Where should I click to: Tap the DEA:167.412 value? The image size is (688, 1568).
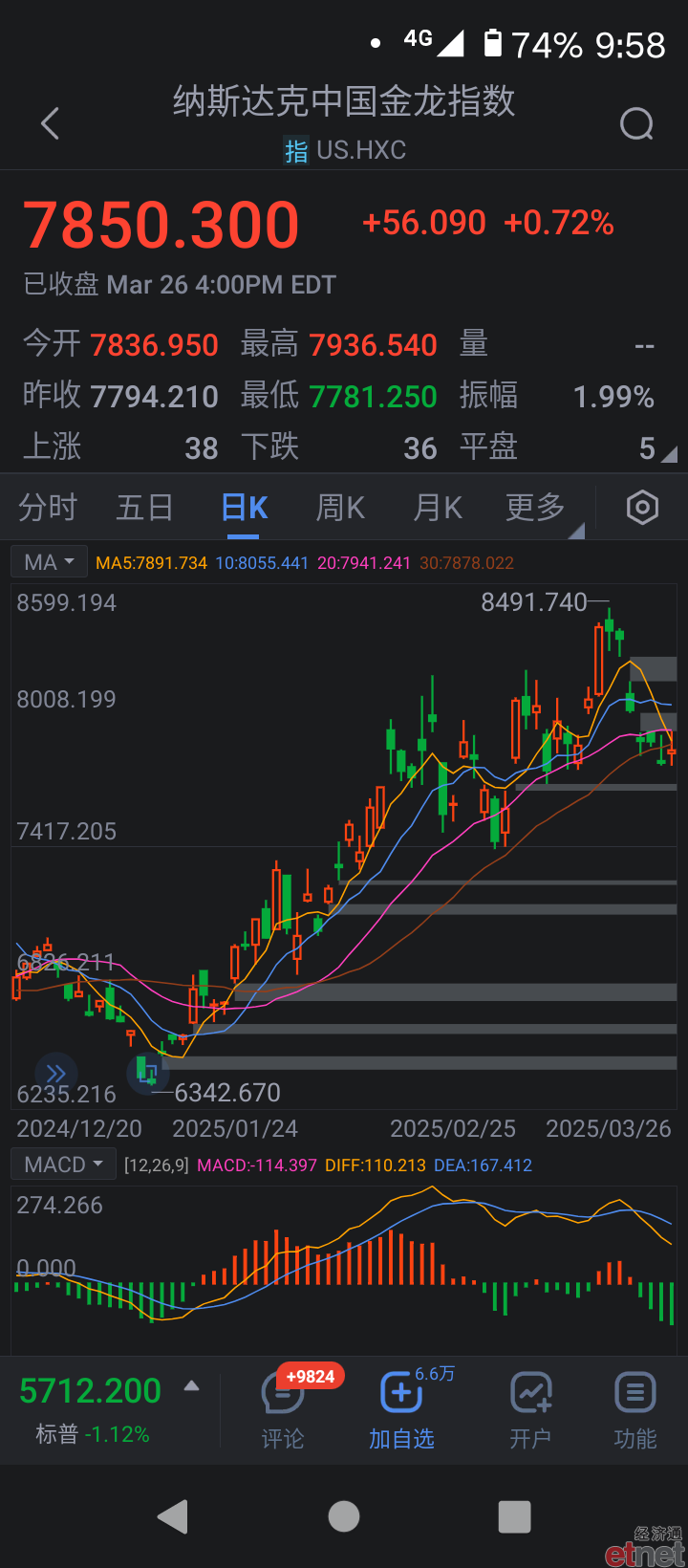coord(483,1165)
